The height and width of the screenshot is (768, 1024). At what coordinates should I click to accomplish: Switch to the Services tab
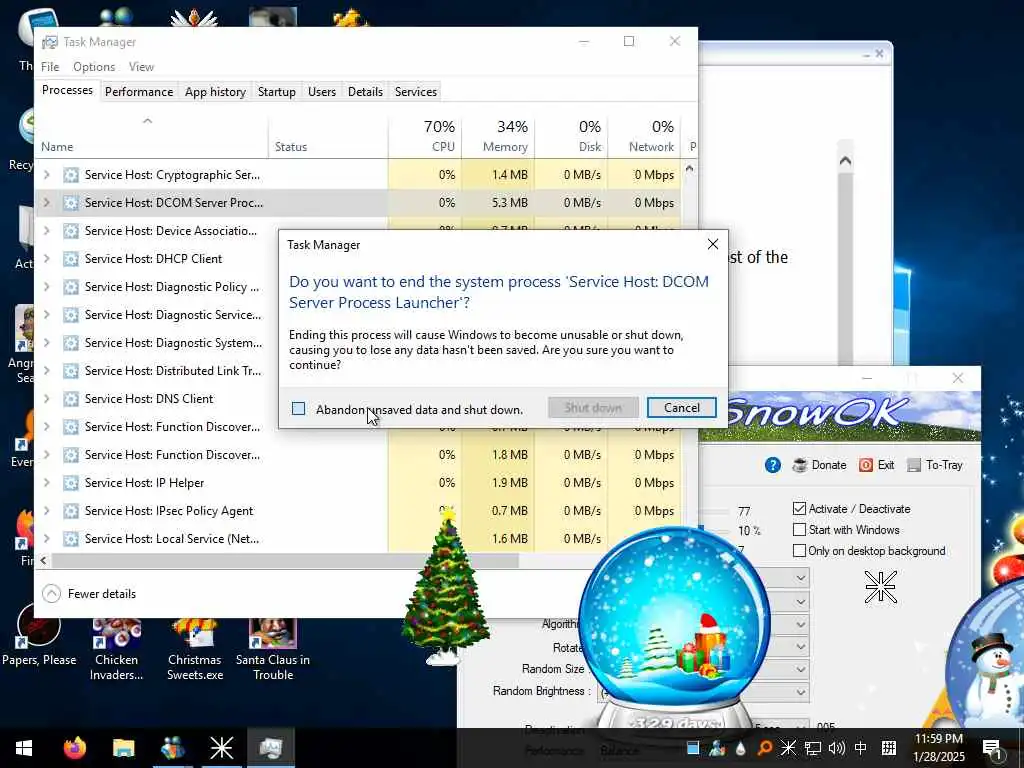point(416,91)
